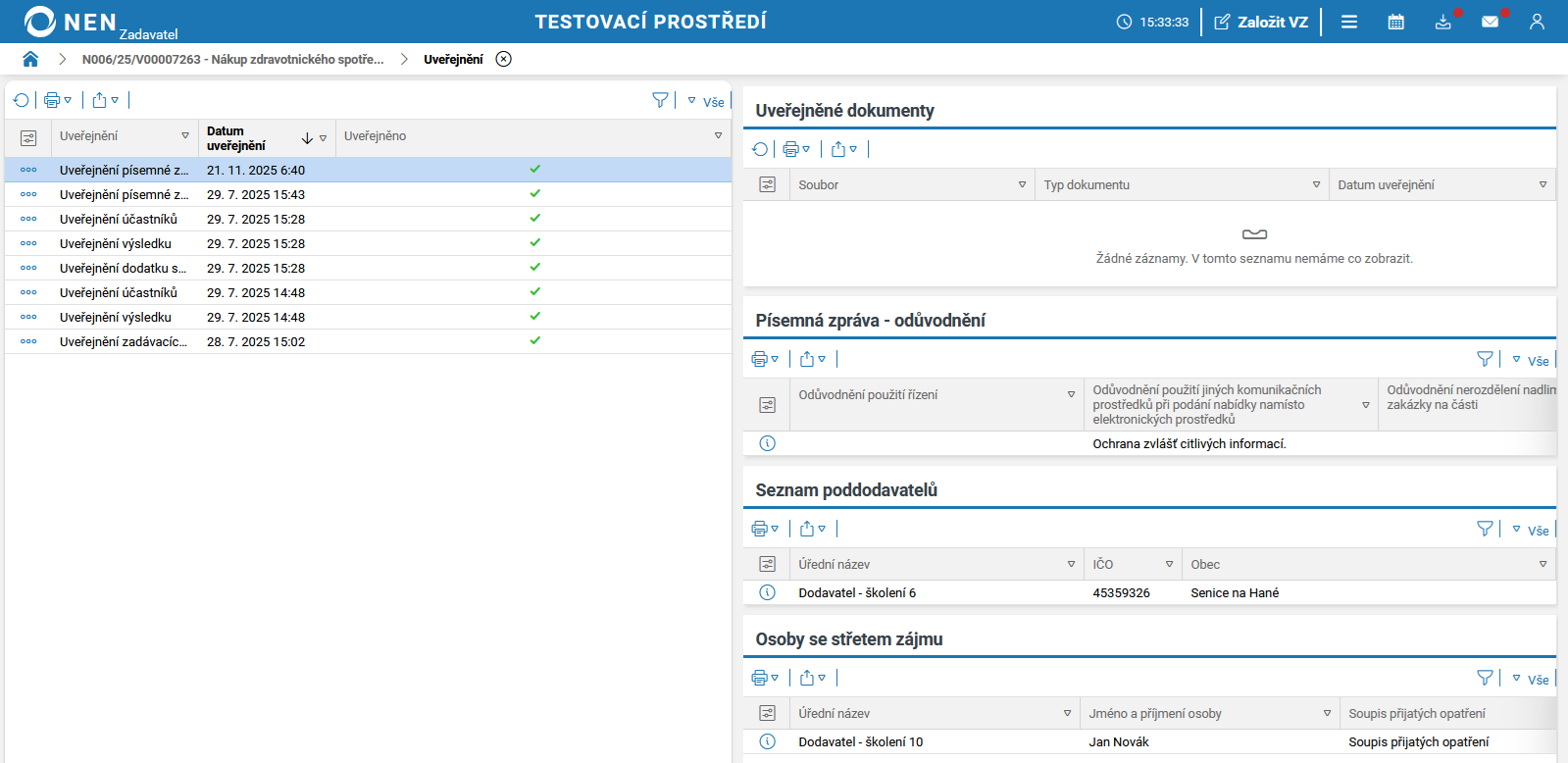Click breadcrumb N006/25/V00007263 link

coord(233,60)
